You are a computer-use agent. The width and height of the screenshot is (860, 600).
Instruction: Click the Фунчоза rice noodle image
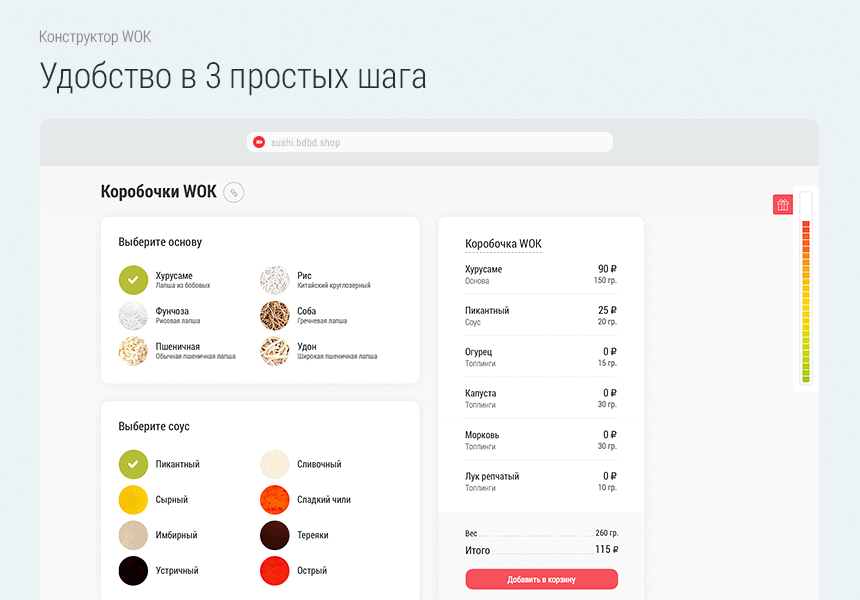point(133,317)
